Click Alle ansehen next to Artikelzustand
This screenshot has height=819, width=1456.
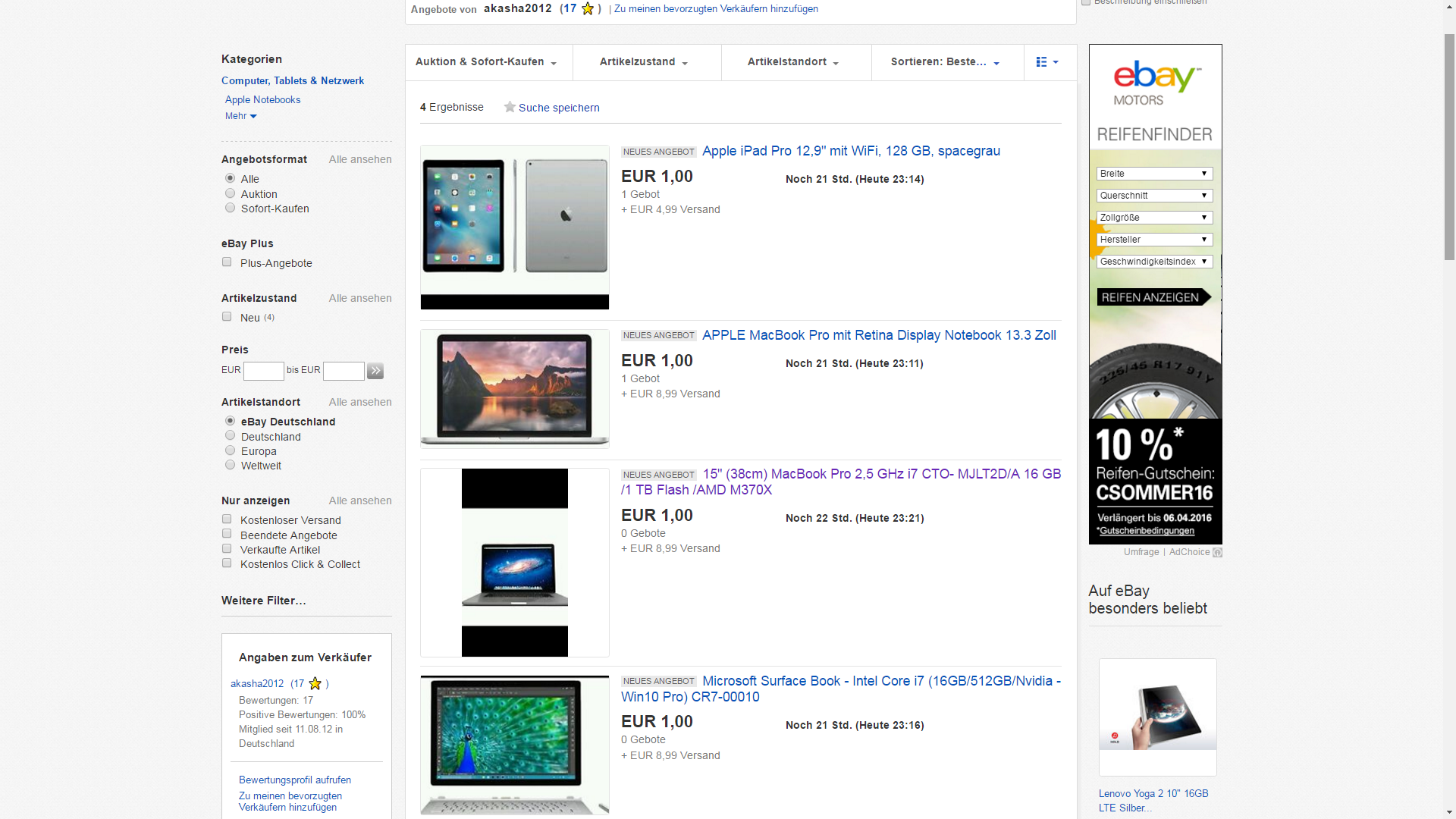pos(360,298)
